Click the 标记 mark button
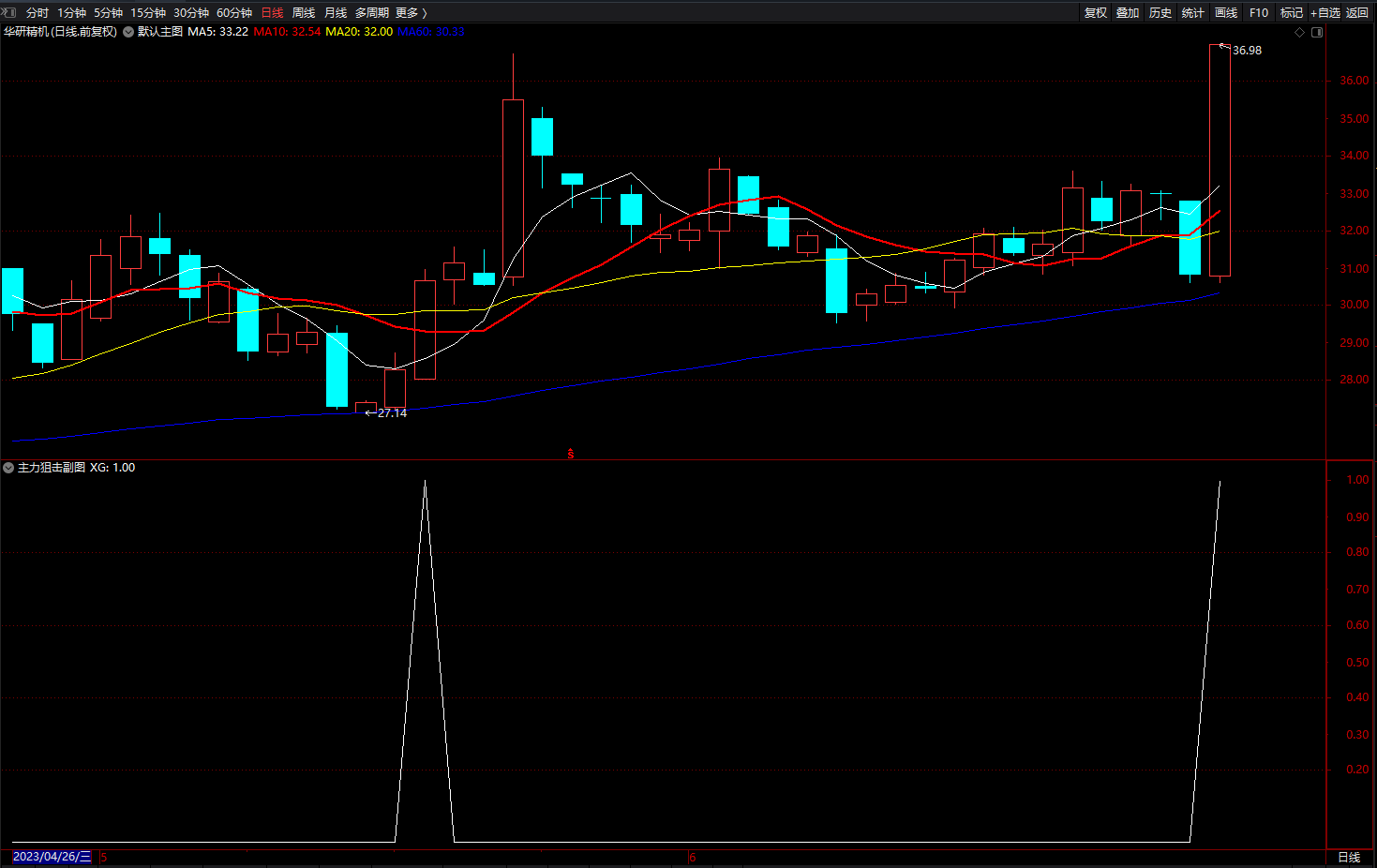The width and height of the screenshot is (1377, 868). point(1292,12)
